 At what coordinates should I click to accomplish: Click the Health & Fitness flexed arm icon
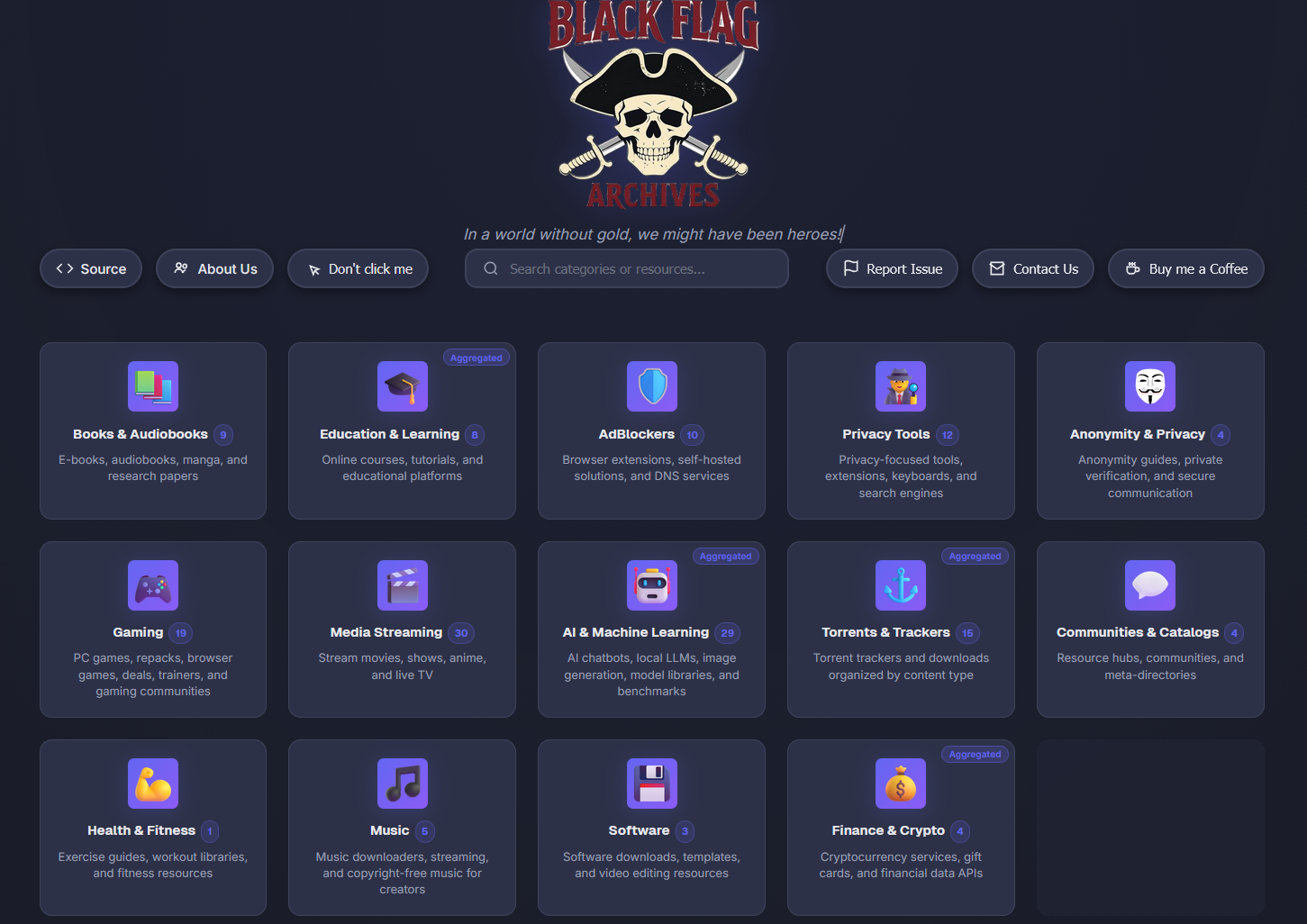[153, 784]
